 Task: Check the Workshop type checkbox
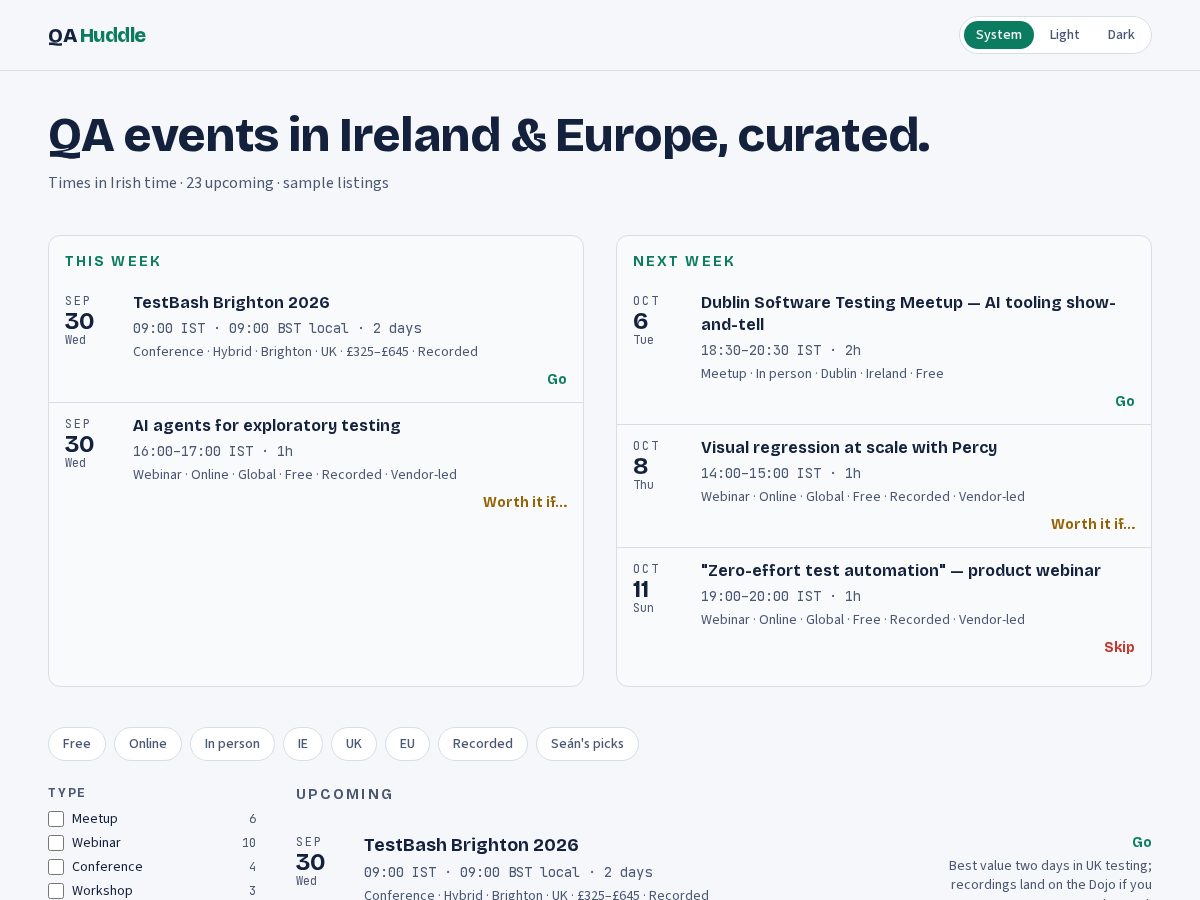point(56,891)
